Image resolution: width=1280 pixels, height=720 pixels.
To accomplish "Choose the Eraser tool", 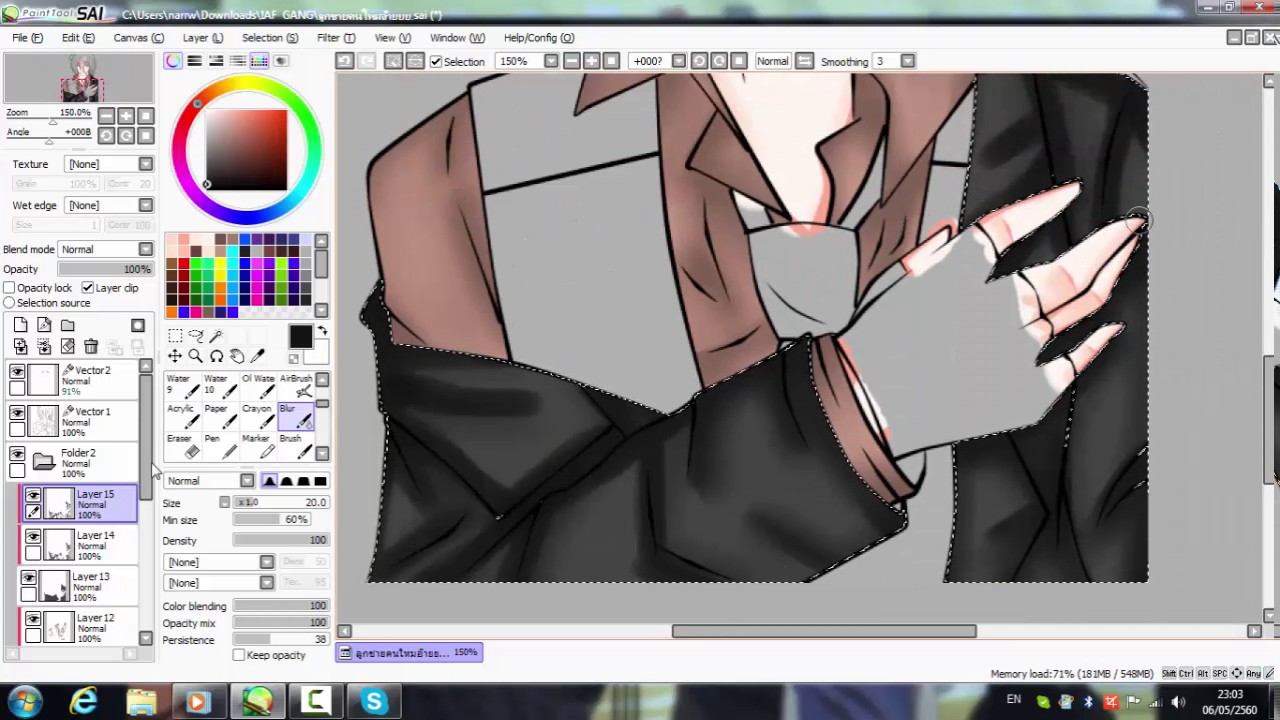I will [182, 446].
